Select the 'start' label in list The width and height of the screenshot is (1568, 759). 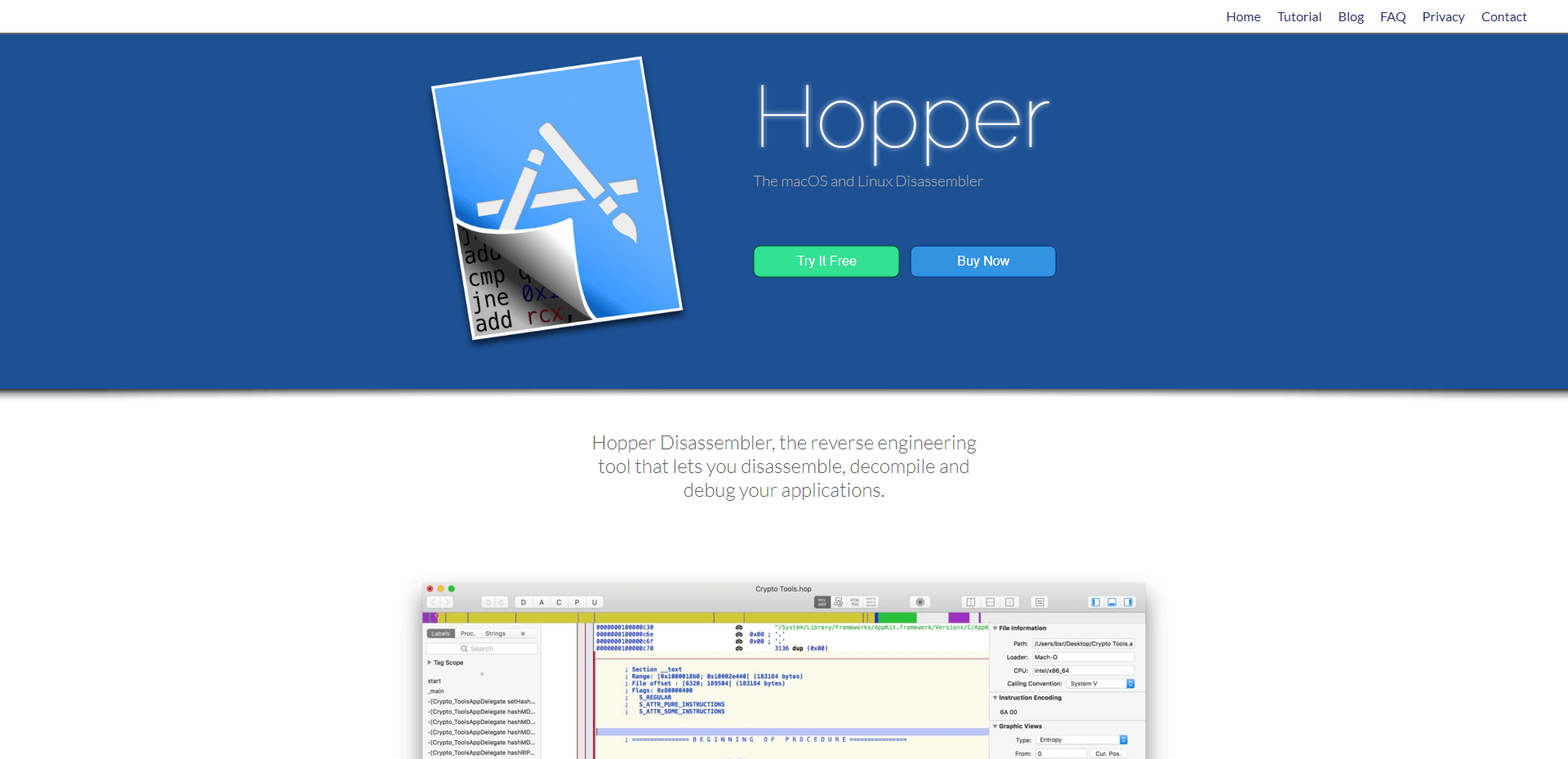pos(434,681)
